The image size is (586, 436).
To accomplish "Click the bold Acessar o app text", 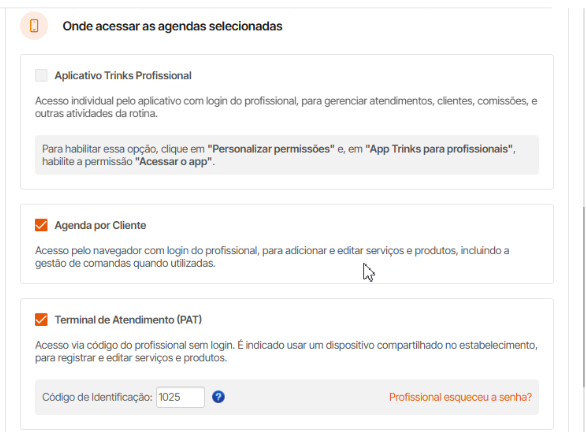I will tap(174, 162).
